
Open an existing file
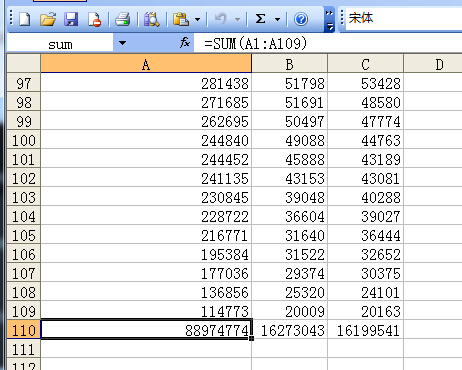(x=48, y=19)
